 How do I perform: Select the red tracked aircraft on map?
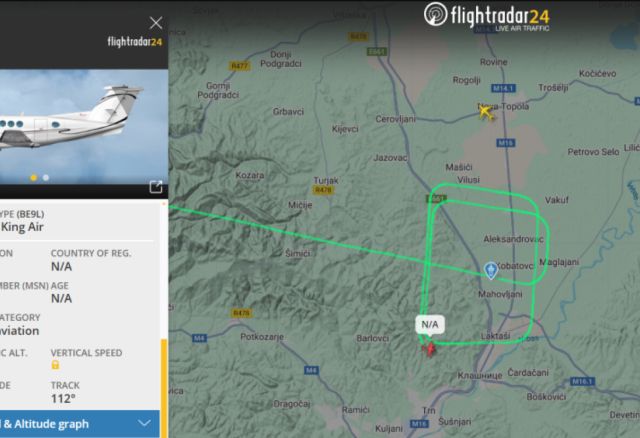pos(429,349)
